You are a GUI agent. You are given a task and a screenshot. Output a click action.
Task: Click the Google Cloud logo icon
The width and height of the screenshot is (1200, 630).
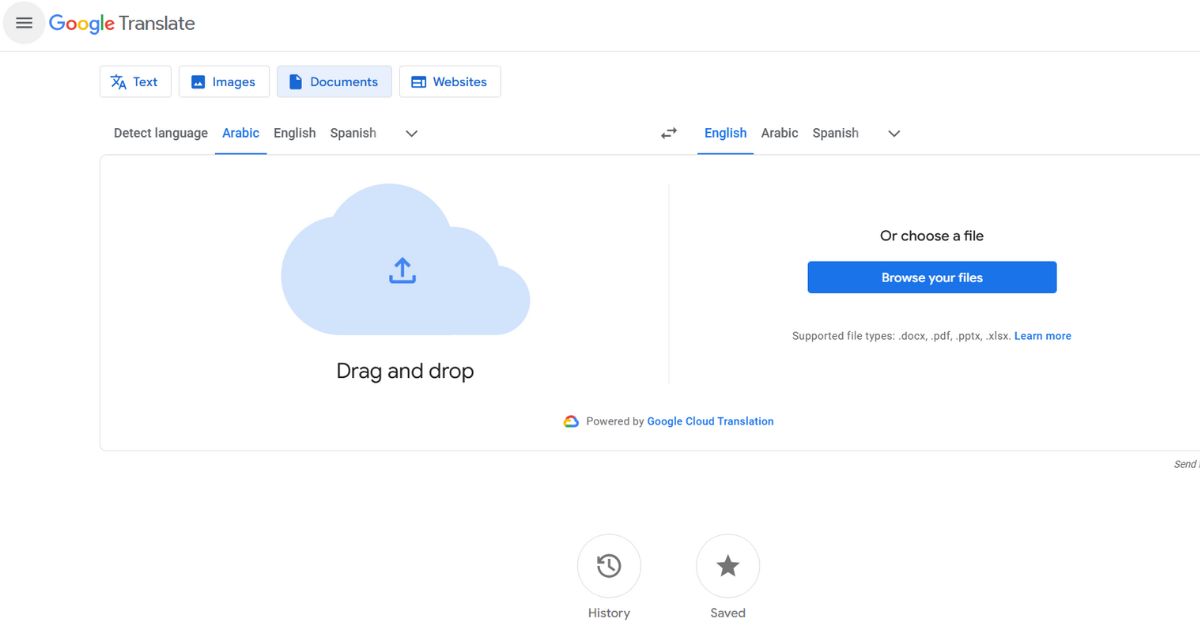pos(571,421)
